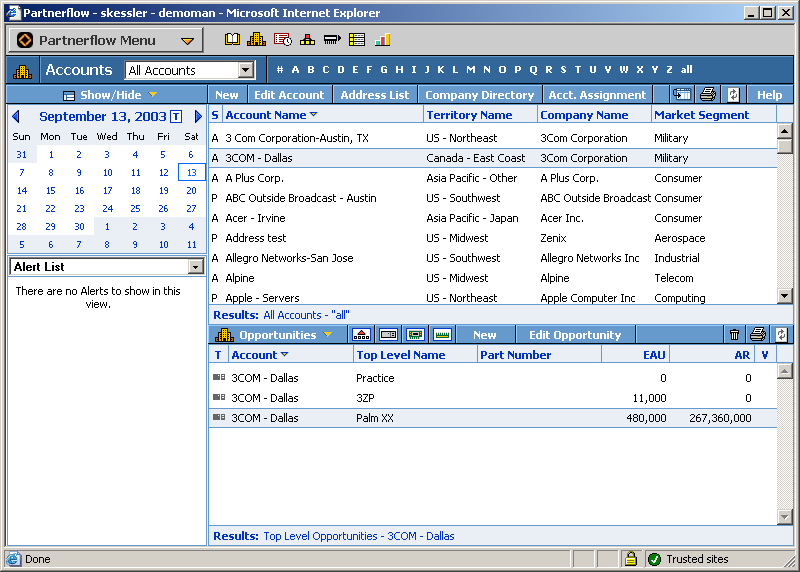
Task: Expand the Show/Hide menu
Action: pyautogui.click(x=110, y=95)
